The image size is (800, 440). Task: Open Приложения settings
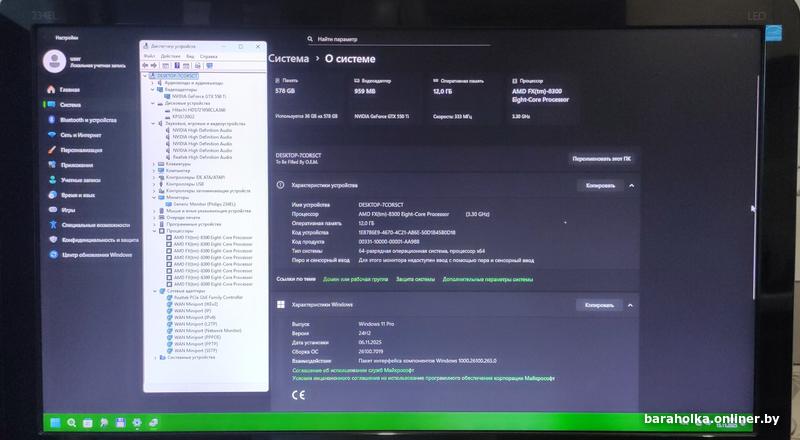point(71,165)
